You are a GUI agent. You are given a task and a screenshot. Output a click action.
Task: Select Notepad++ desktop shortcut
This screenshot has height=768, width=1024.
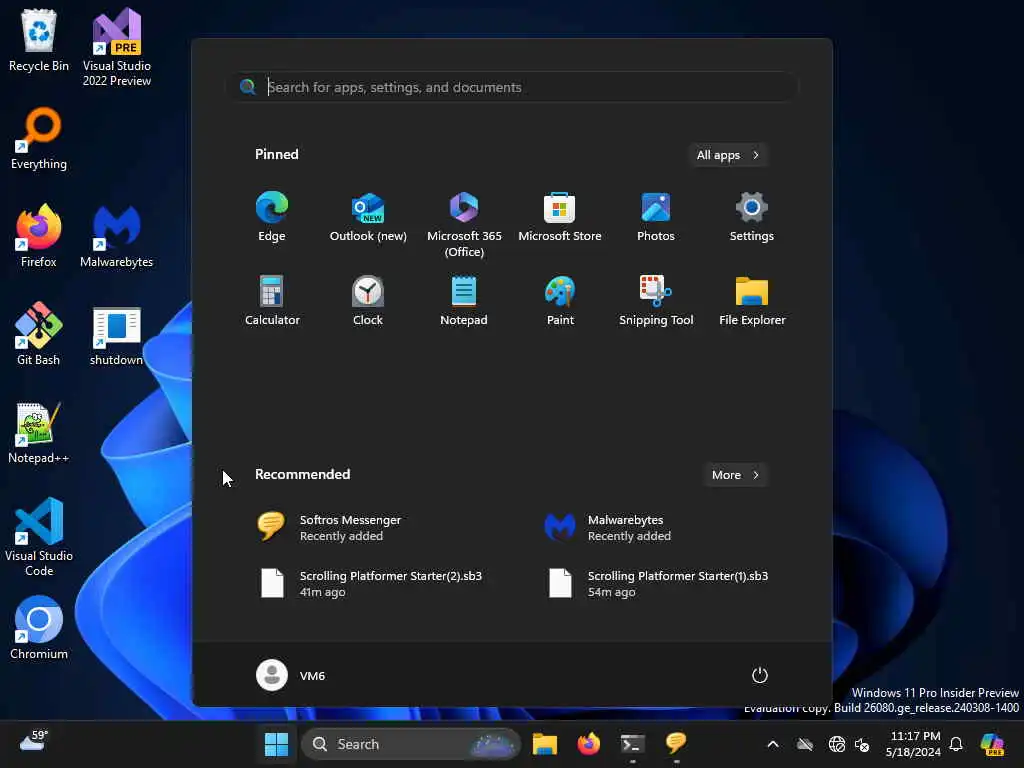click(x=39, y=432)
